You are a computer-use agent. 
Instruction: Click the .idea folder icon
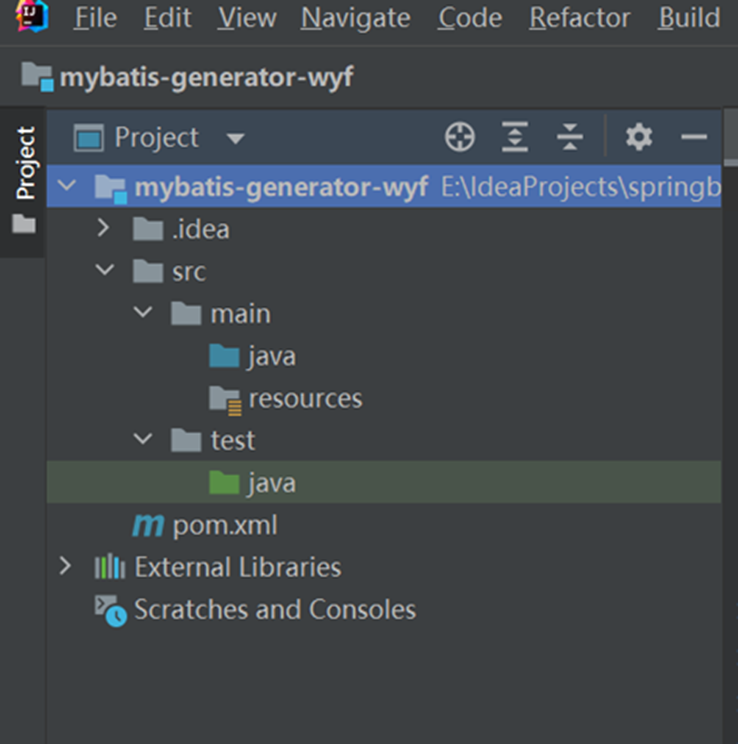(x=148, y=229)
